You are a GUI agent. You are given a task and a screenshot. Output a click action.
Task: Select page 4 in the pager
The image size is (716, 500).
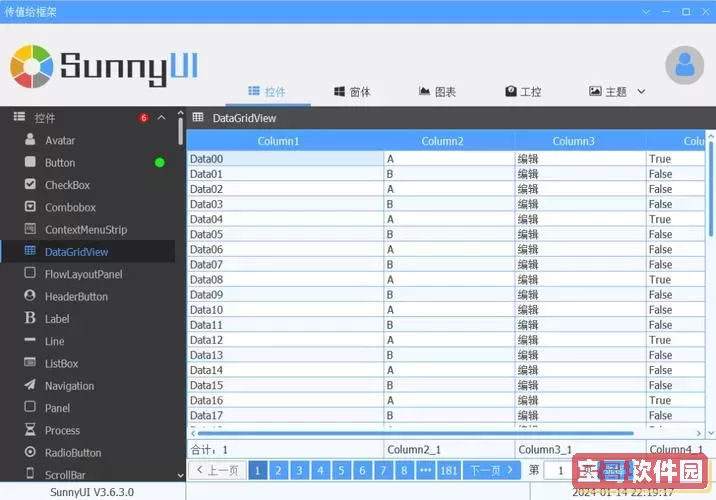coord(321,470)
